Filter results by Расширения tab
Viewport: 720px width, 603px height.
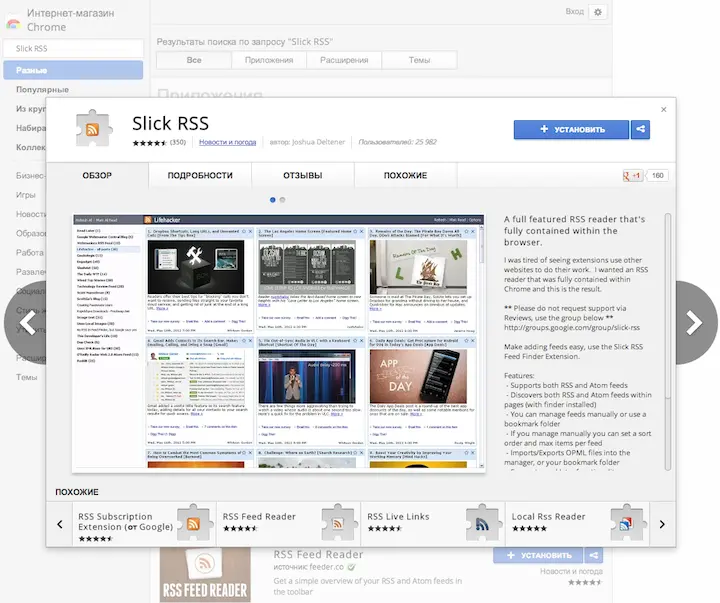(344, 60)
